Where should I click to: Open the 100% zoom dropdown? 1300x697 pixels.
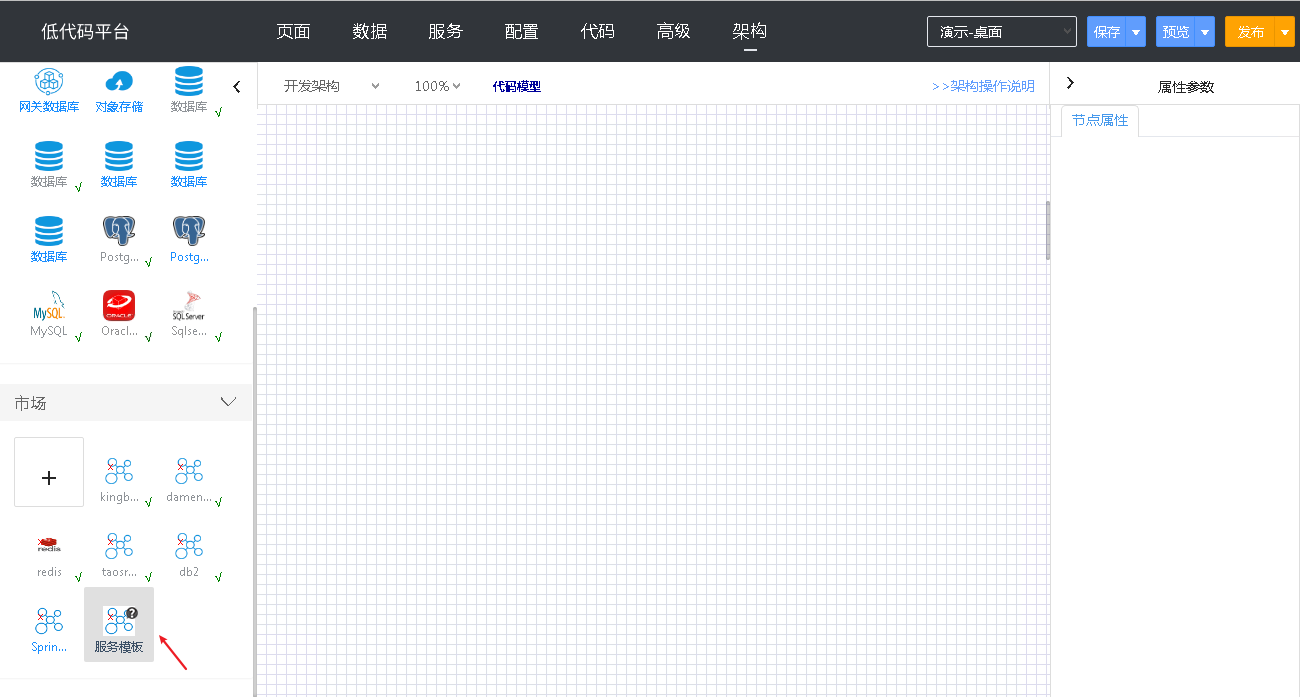tap(437, 86)
